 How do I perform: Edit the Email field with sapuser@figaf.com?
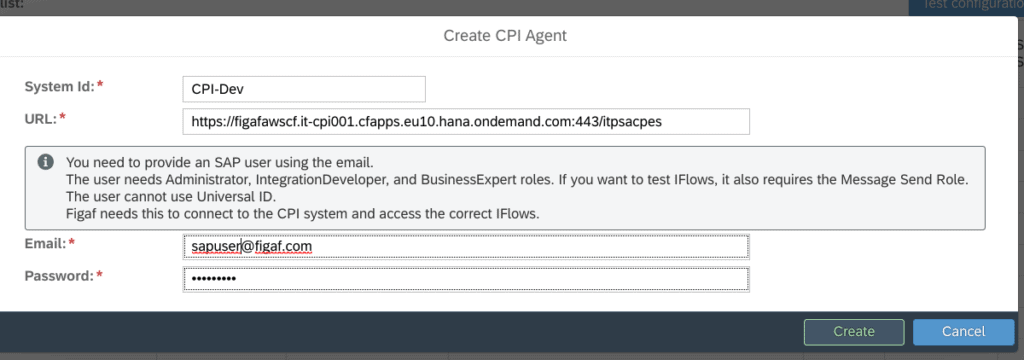click(x=466, y=246)
